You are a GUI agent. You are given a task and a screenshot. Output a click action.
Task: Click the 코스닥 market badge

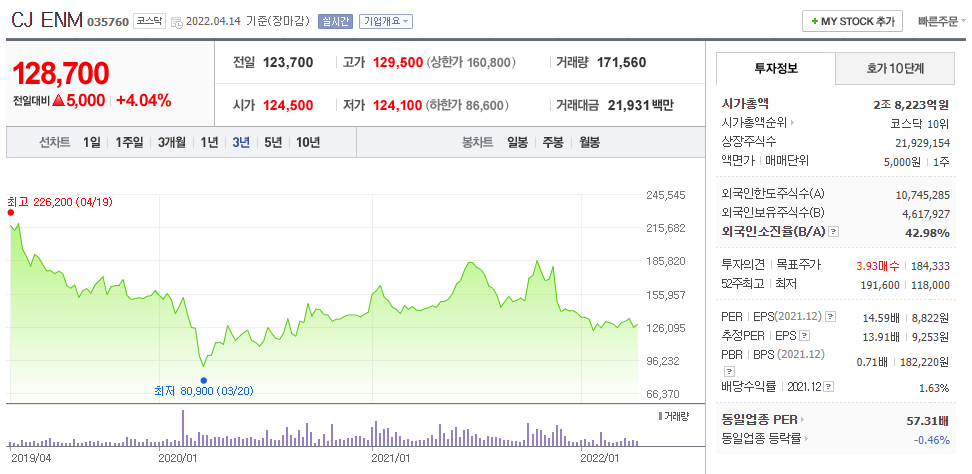point(149,21)
